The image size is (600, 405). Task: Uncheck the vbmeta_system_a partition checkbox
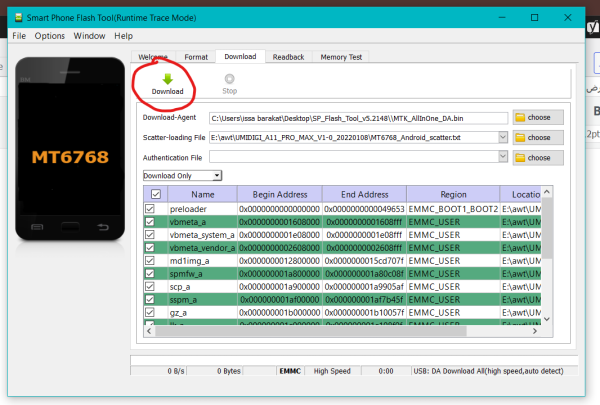click(x=150, y=235)
